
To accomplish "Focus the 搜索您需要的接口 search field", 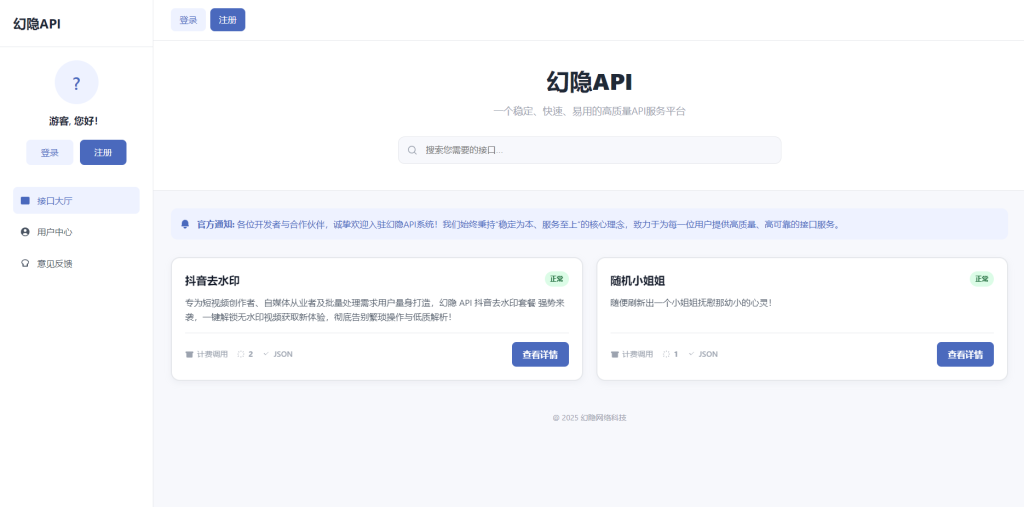I will [x=590, y=150].
